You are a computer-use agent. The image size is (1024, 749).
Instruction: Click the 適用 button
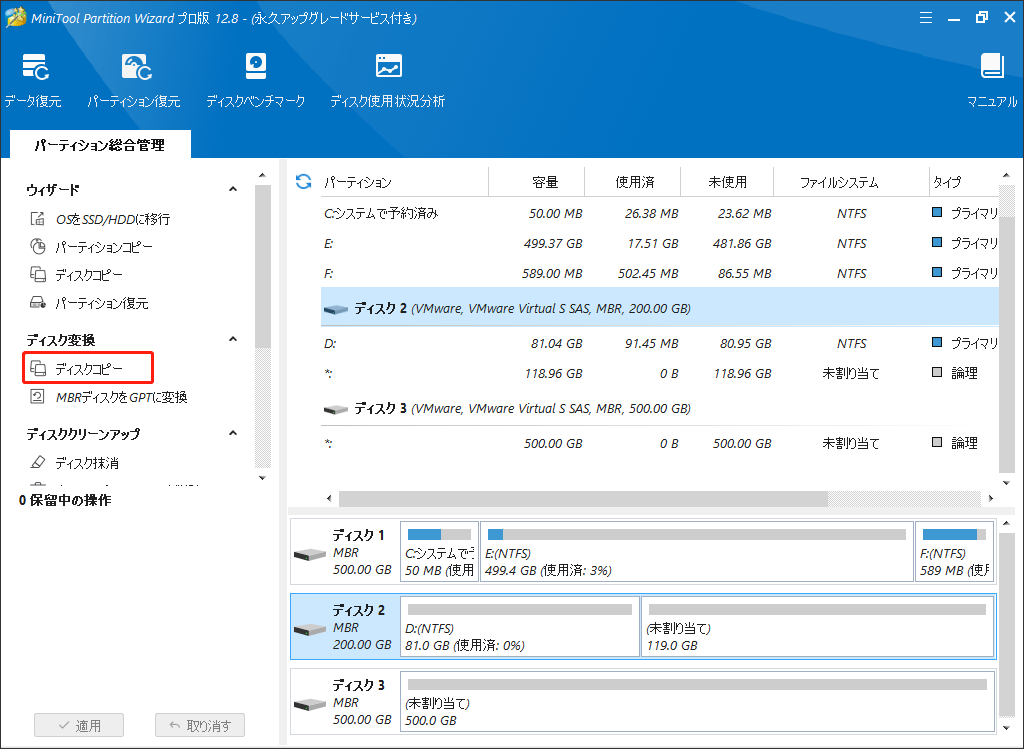[79, 725]
